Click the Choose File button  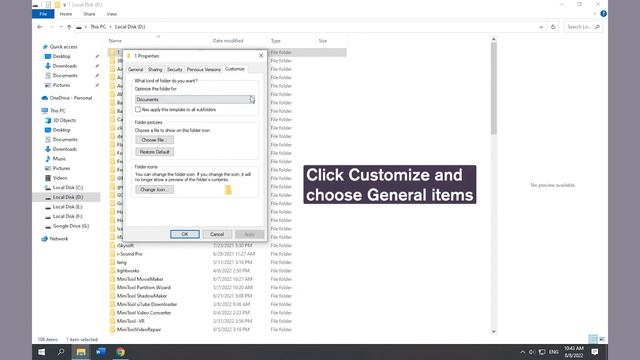(154, 140)
